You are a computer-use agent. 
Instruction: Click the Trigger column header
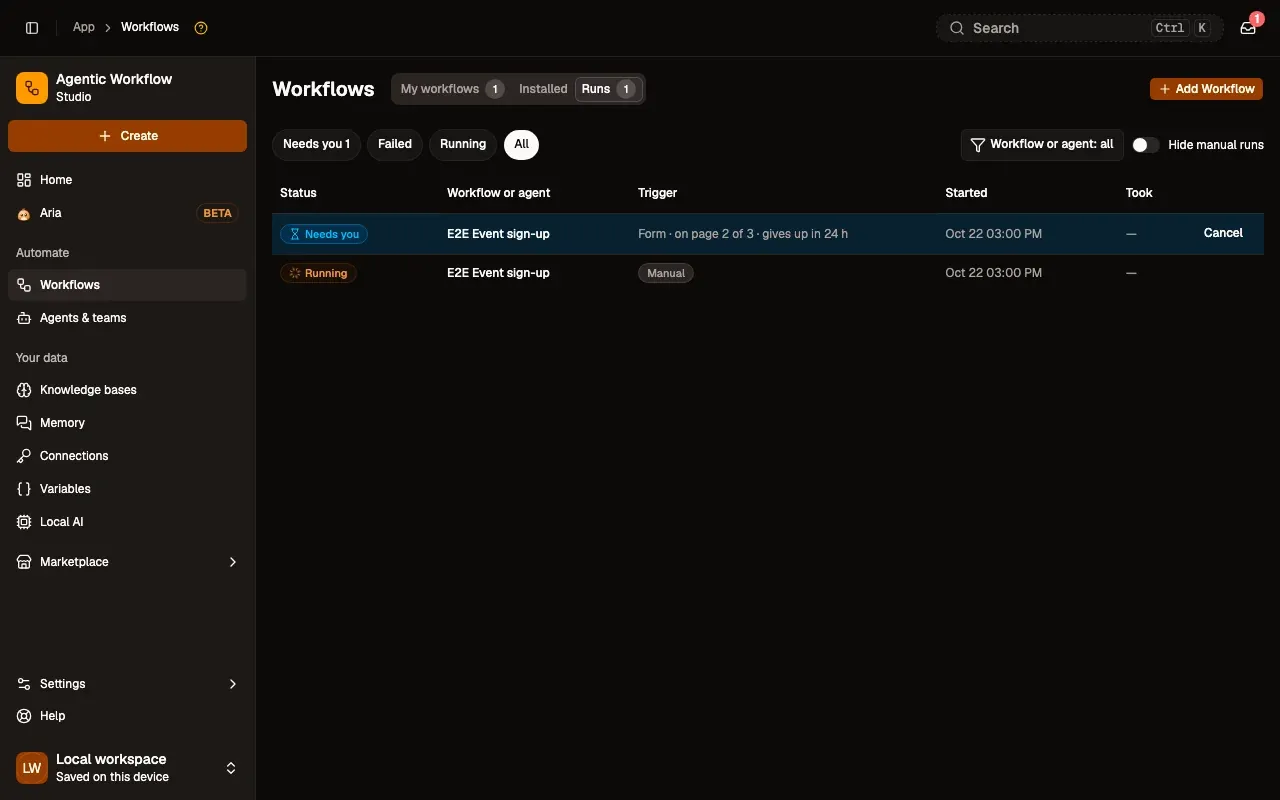pyautogui.click(x=657, y=193)
